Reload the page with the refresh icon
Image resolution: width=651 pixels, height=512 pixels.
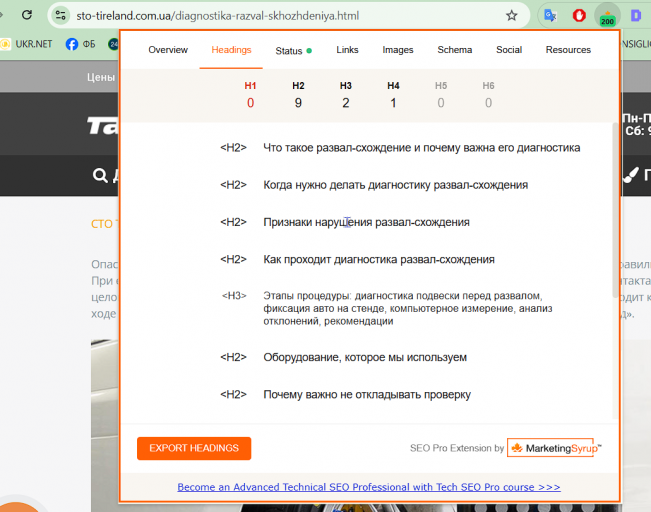tap(27, 15)
